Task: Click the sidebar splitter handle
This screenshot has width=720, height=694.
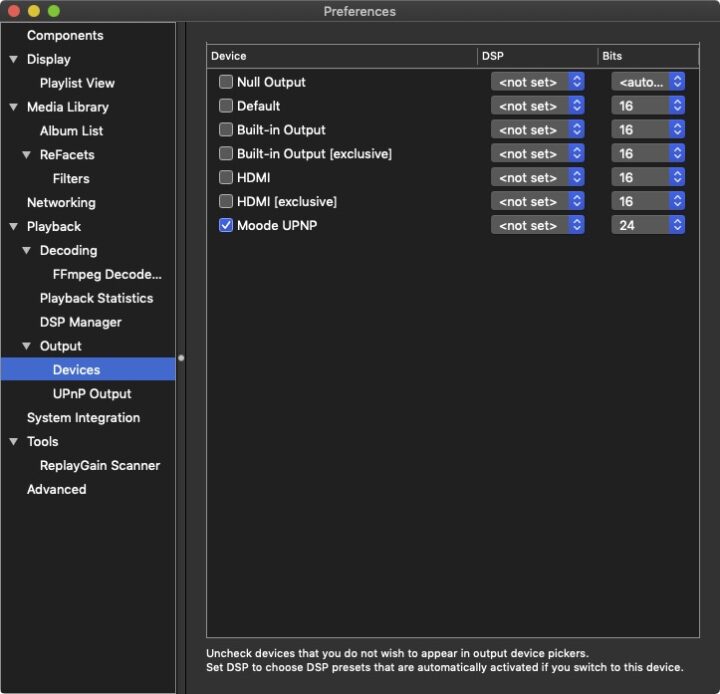Action: pyautogui.click(x=180, y=357)
